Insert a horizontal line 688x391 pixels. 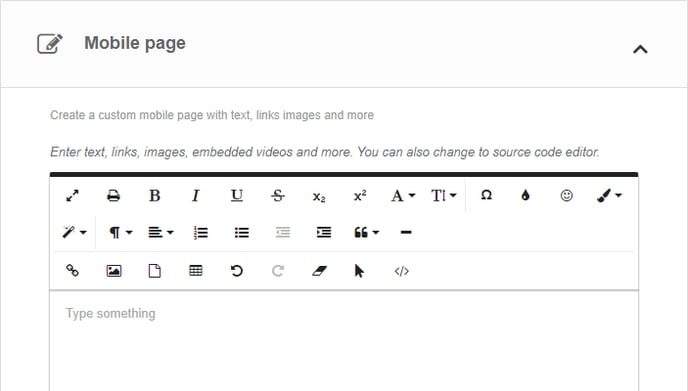406,232
